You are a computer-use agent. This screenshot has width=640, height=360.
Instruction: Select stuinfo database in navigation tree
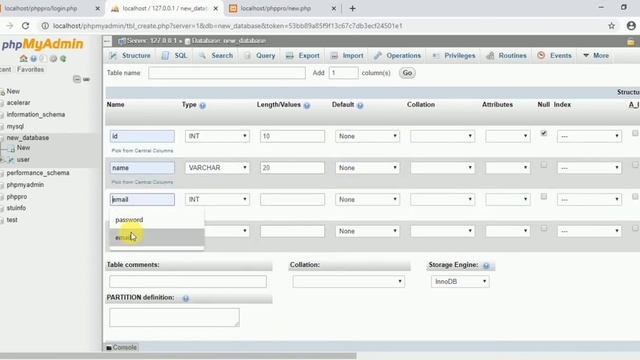[x=16, y=208]
